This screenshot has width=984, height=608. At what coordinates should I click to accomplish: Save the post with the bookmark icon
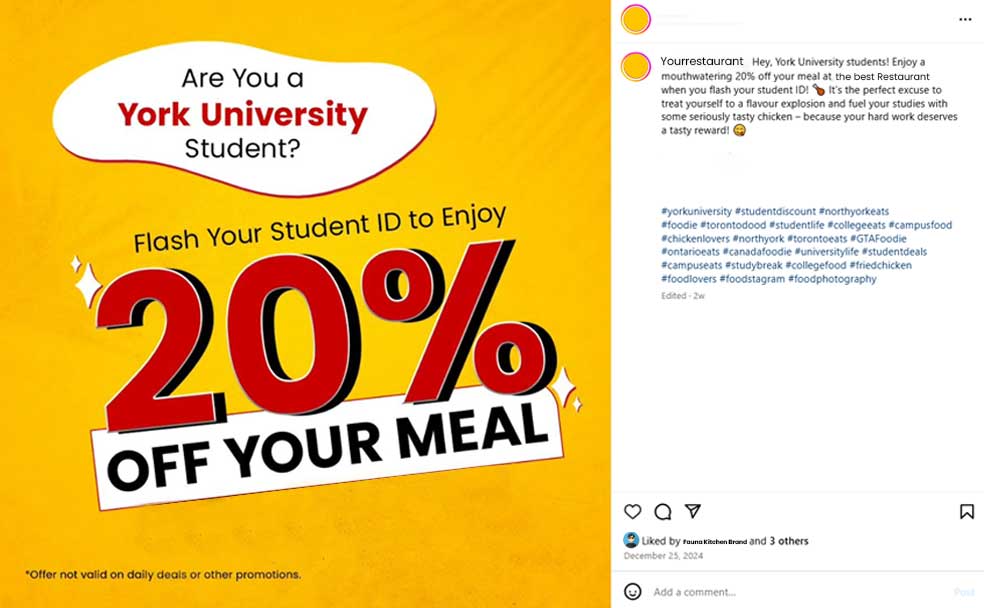click(x=966, y=512)
